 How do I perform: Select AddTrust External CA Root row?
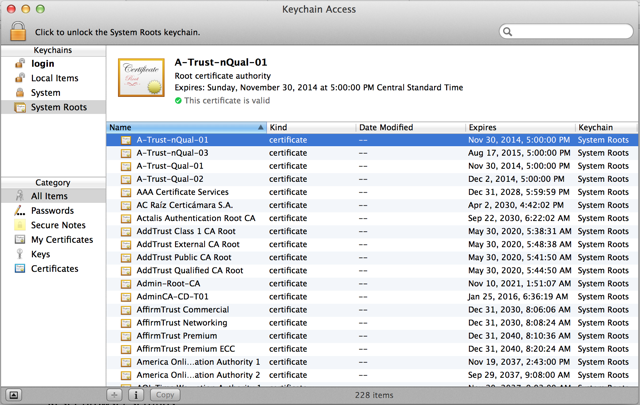[372, 245]
